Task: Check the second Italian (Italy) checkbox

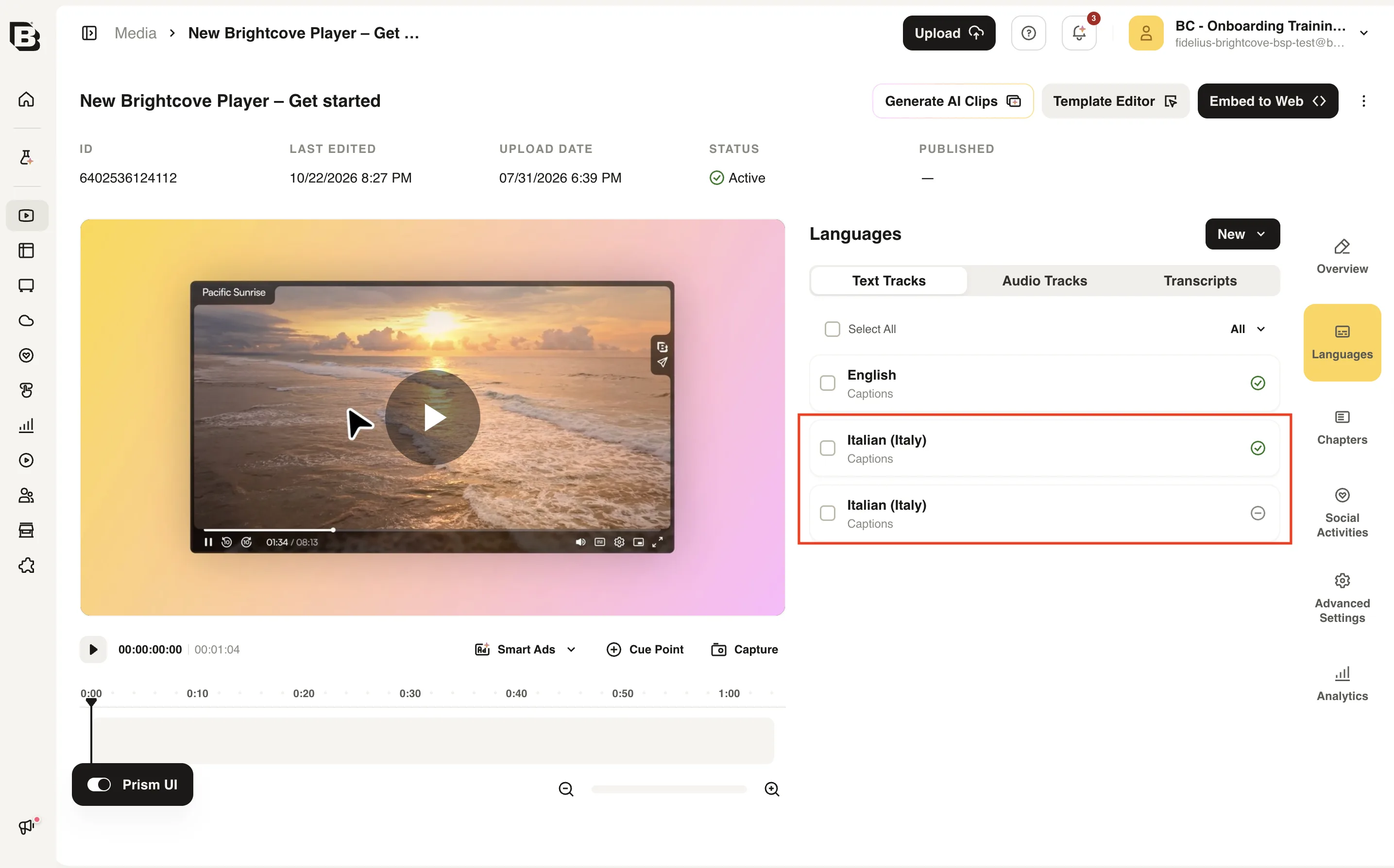Action: pyautogui.click(x=827, y=513)
